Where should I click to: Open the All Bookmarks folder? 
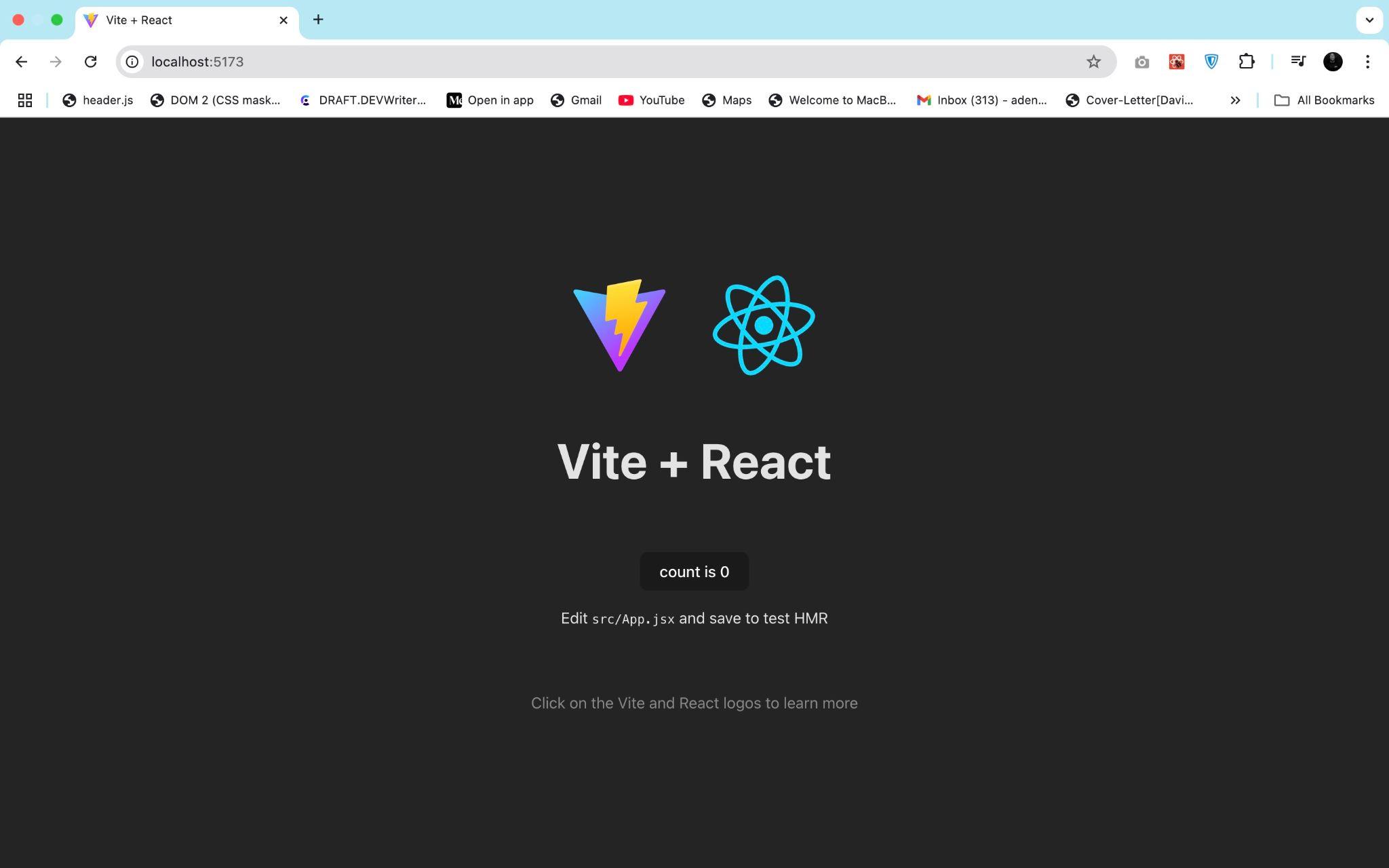coord(1324,100)
